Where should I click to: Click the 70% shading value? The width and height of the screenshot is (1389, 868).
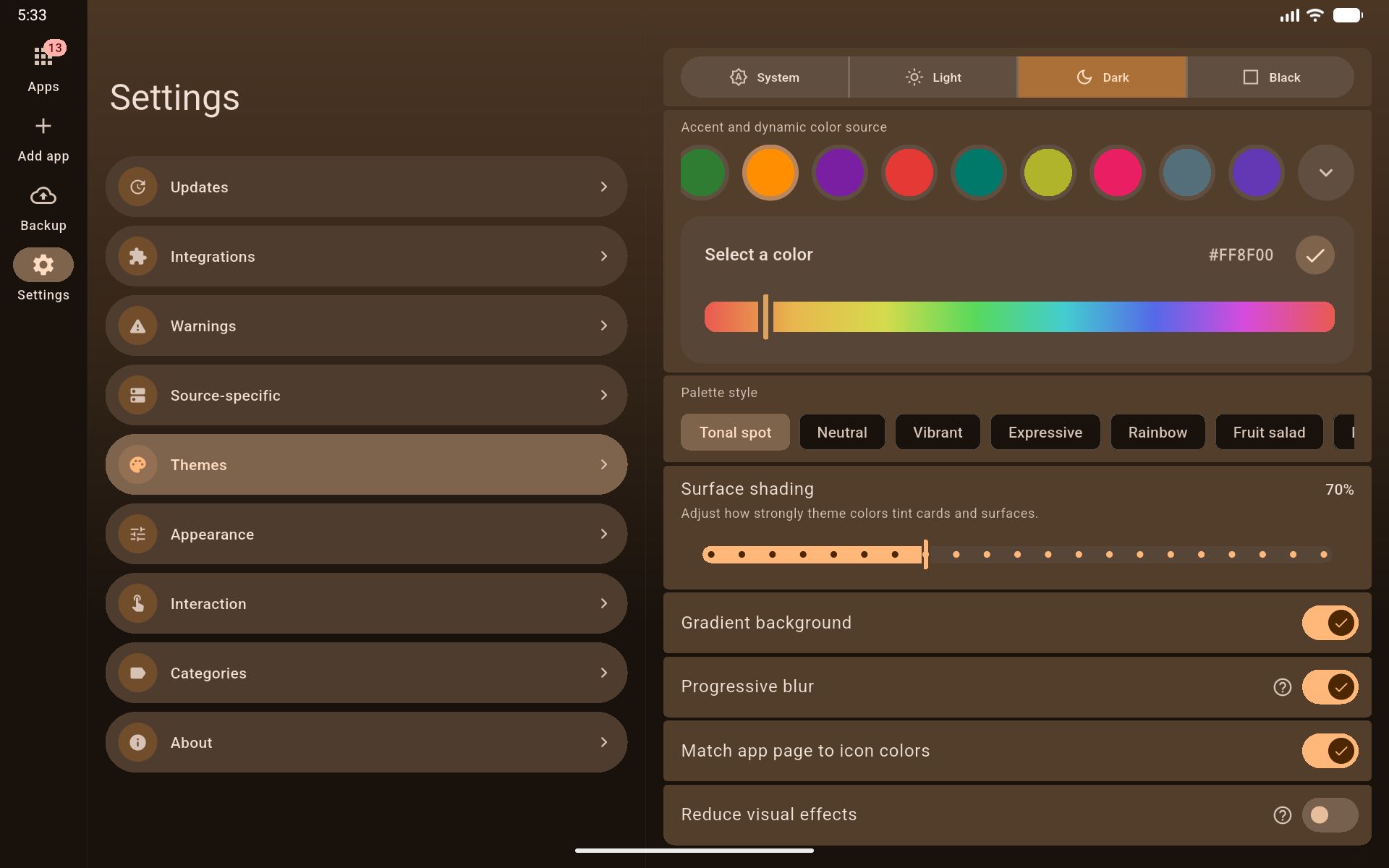click(x=1339, y=490)
